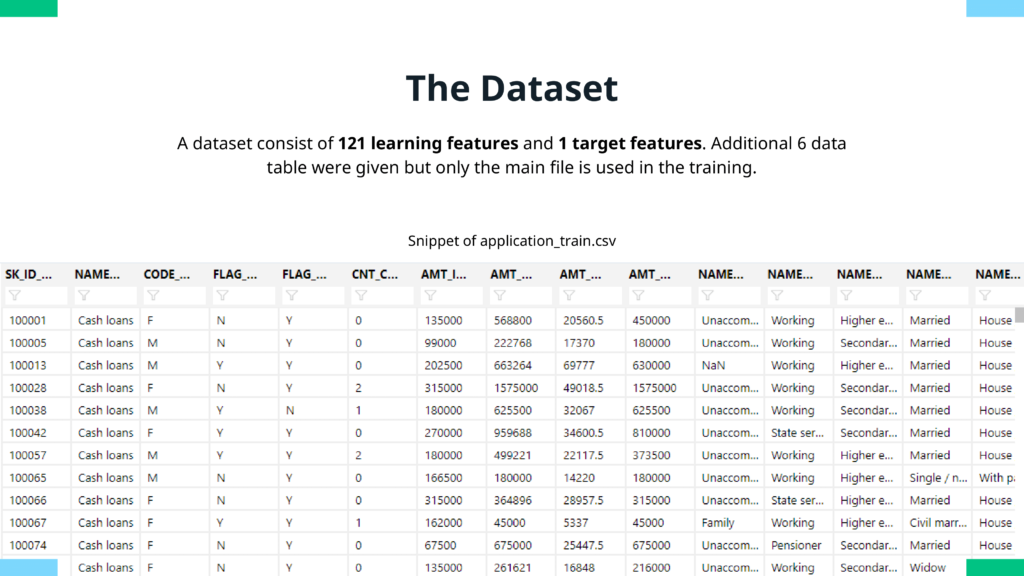Select the cell containing ID 100001
Image resolution: width=1024 pixels, height=576 pixels.
point(29,321)
